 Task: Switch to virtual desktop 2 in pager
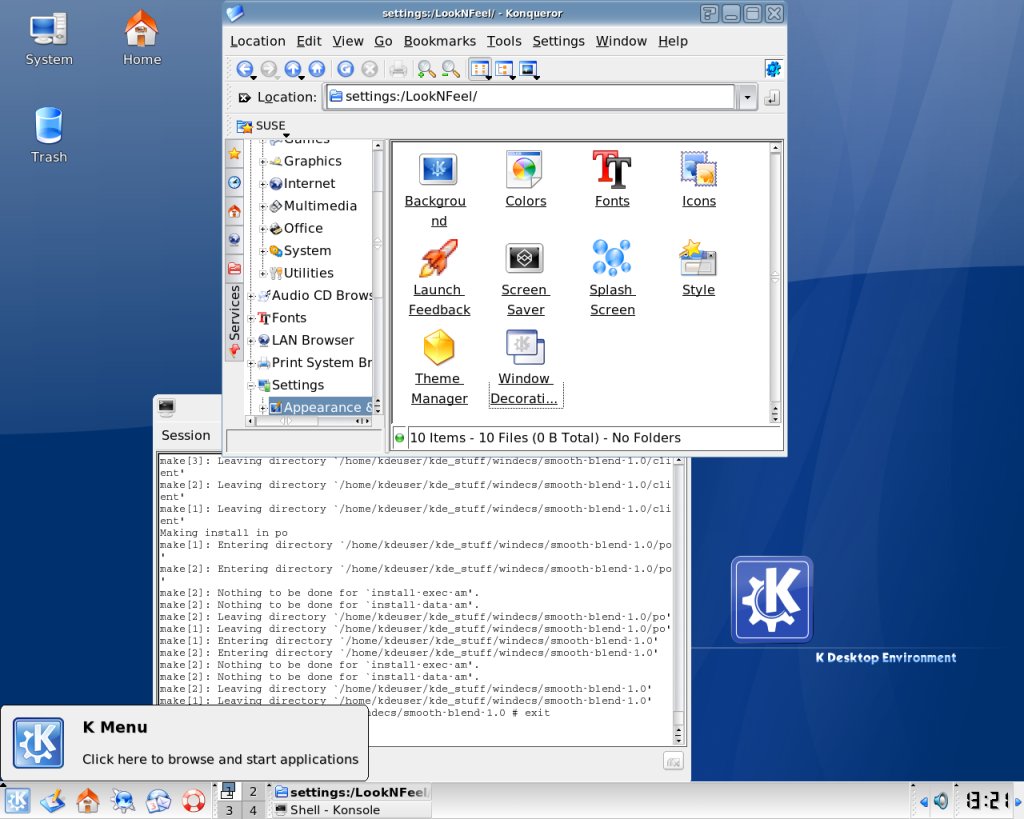pos(253,792)
